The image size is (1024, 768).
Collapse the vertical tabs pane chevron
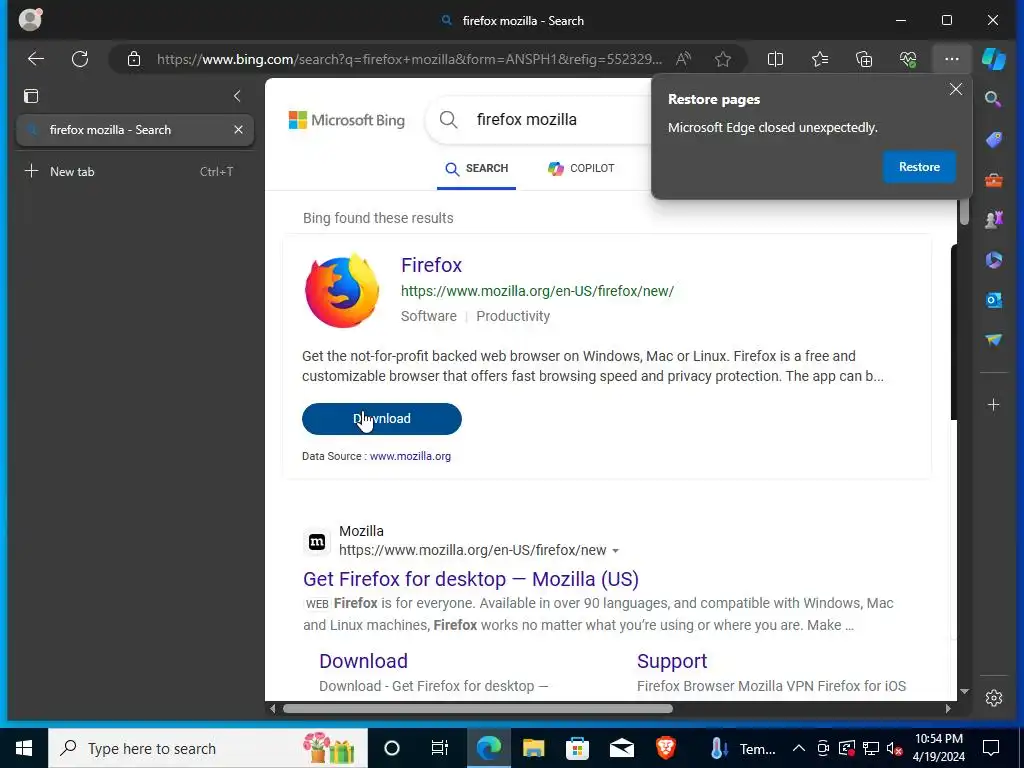pos(237,96)
